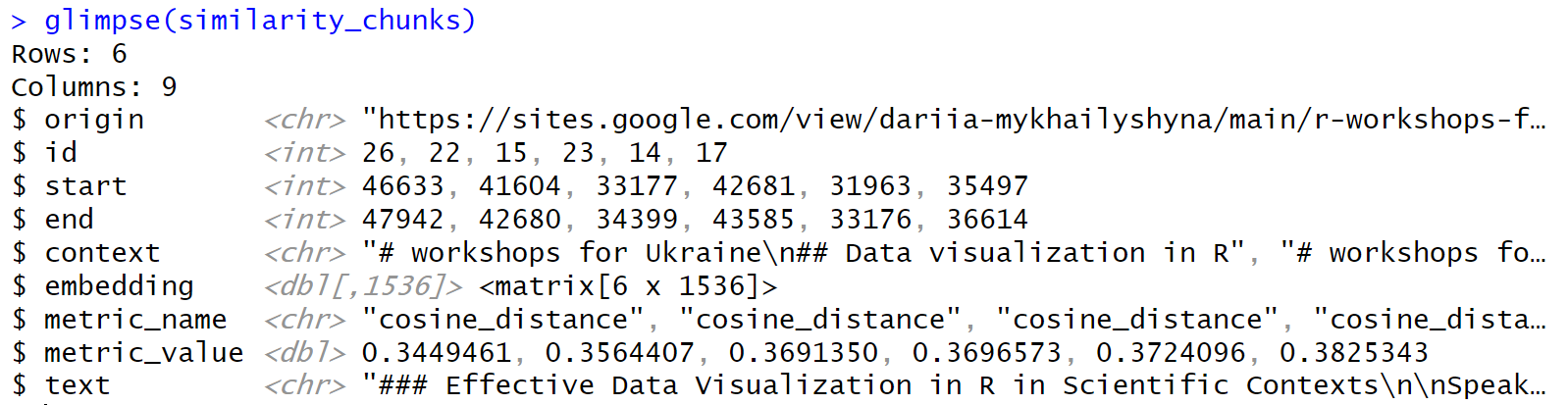The width and height of the screenshot is (1568, 405).
Task: Click the start value 46633
Action: pos(402,186)
